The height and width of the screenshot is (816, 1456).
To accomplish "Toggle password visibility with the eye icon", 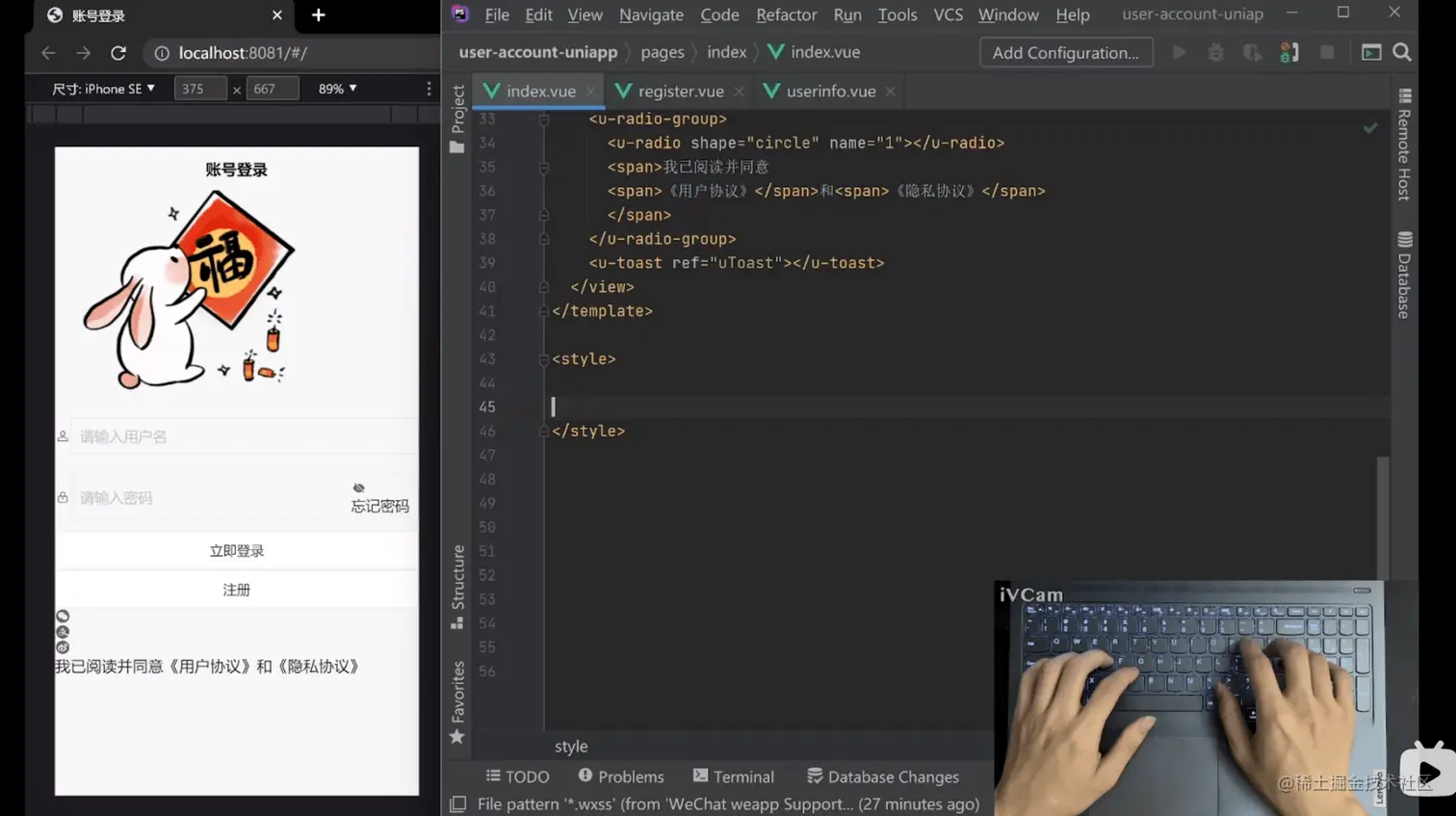I will (359, 487).
